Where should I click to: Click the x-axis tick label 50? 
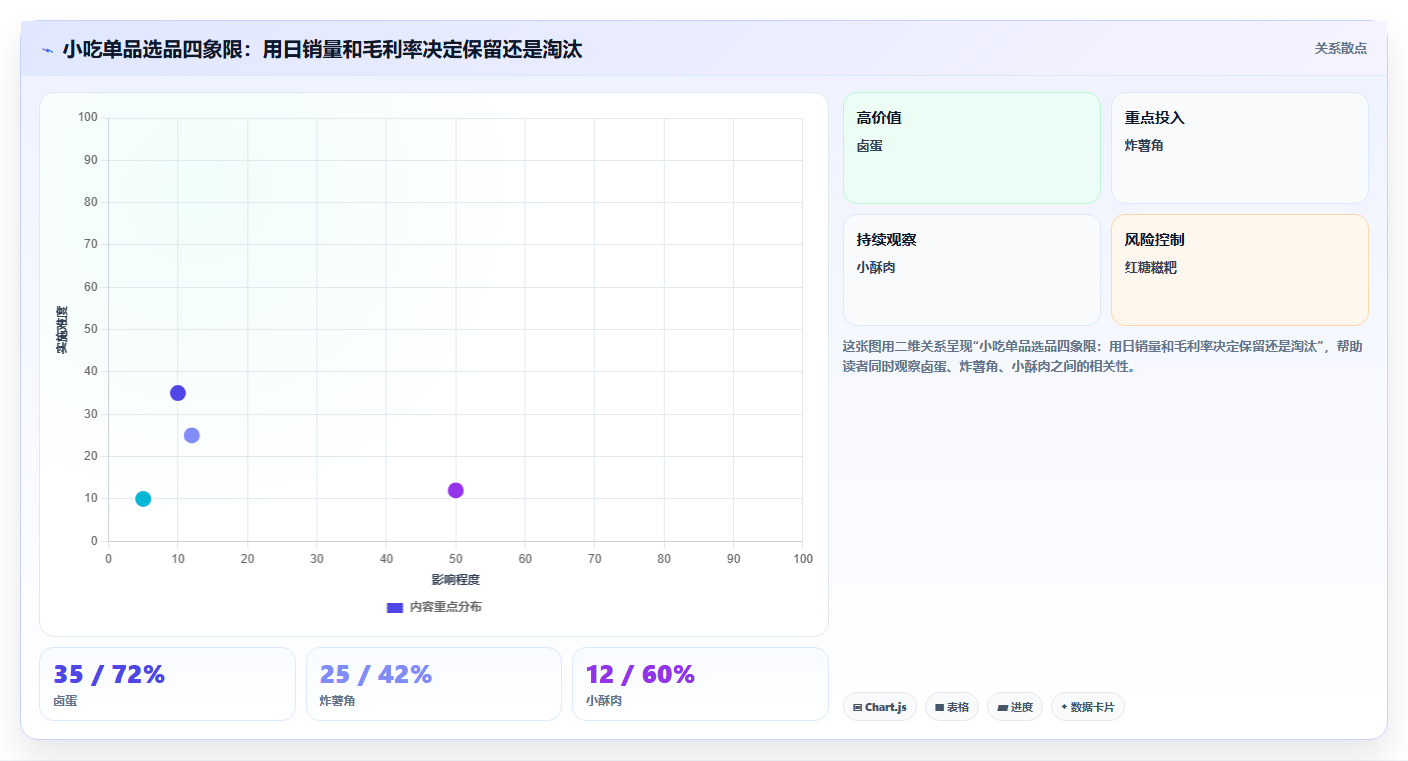(456, 558)
